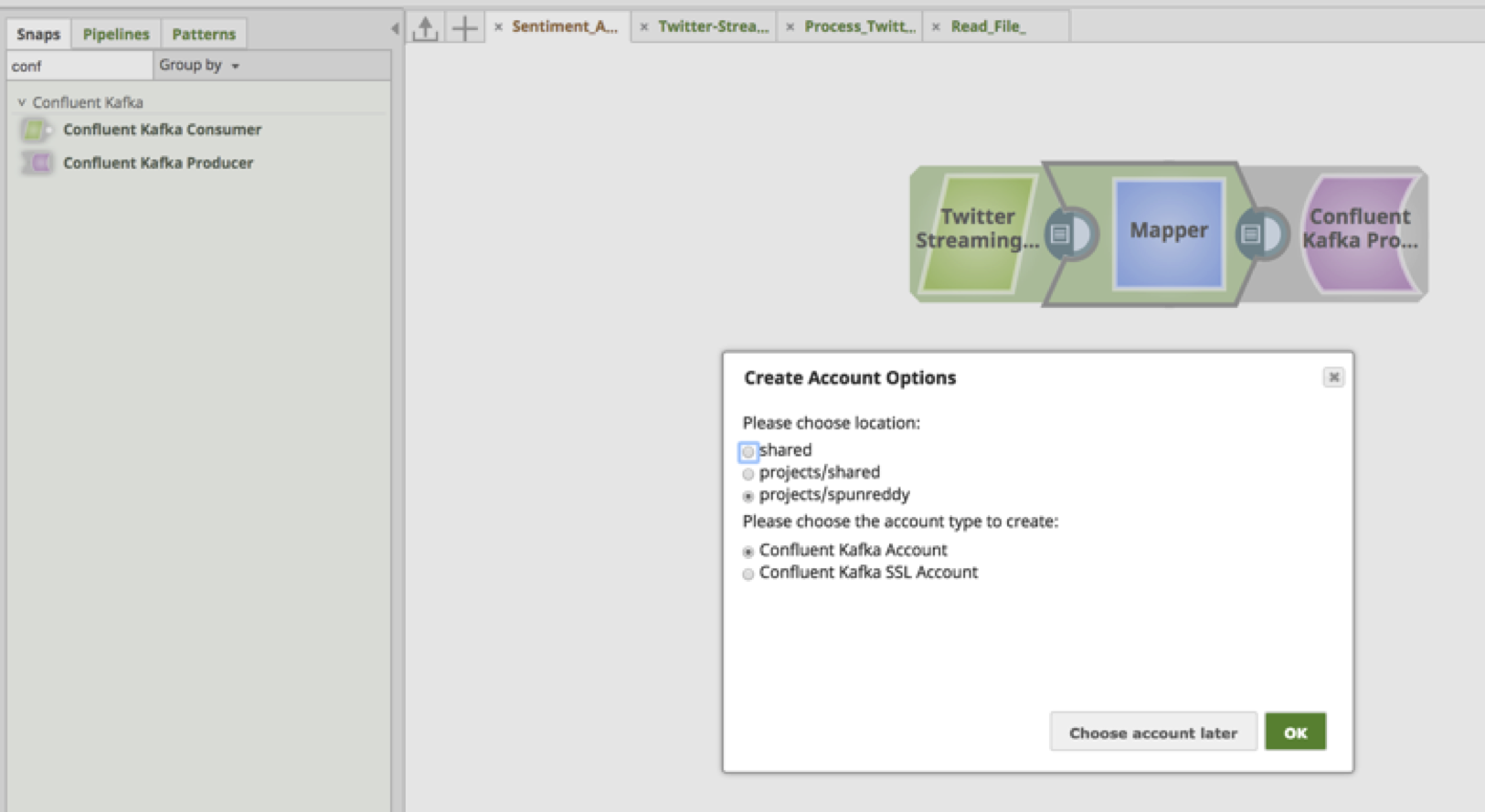The width and height of the screenshot is (1485, 812).
Task: Choose Confluent Kafka Account radio button
Action: click(748, 552)
